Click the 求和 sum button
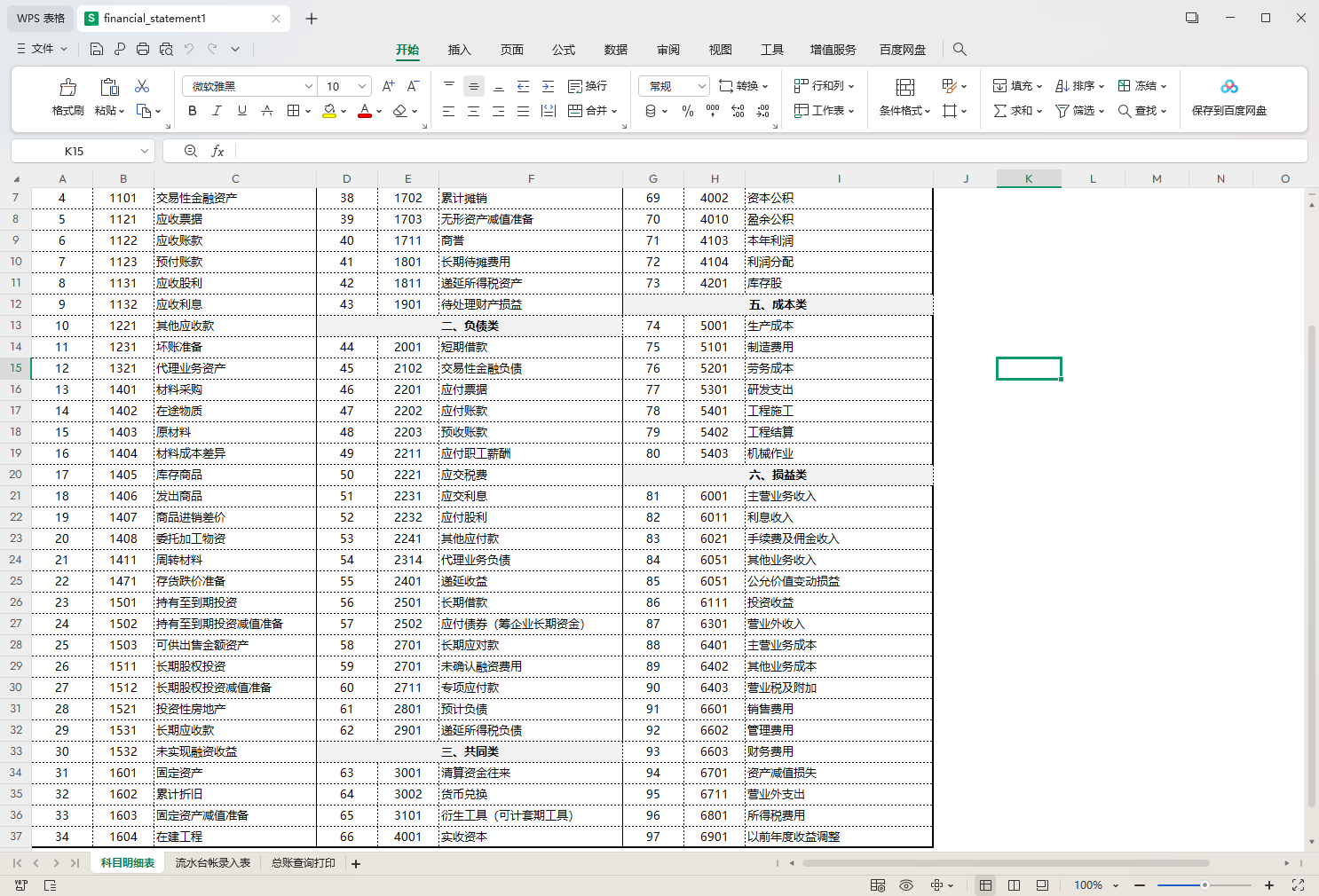 pyautogui.click(x=1013, y=111)
